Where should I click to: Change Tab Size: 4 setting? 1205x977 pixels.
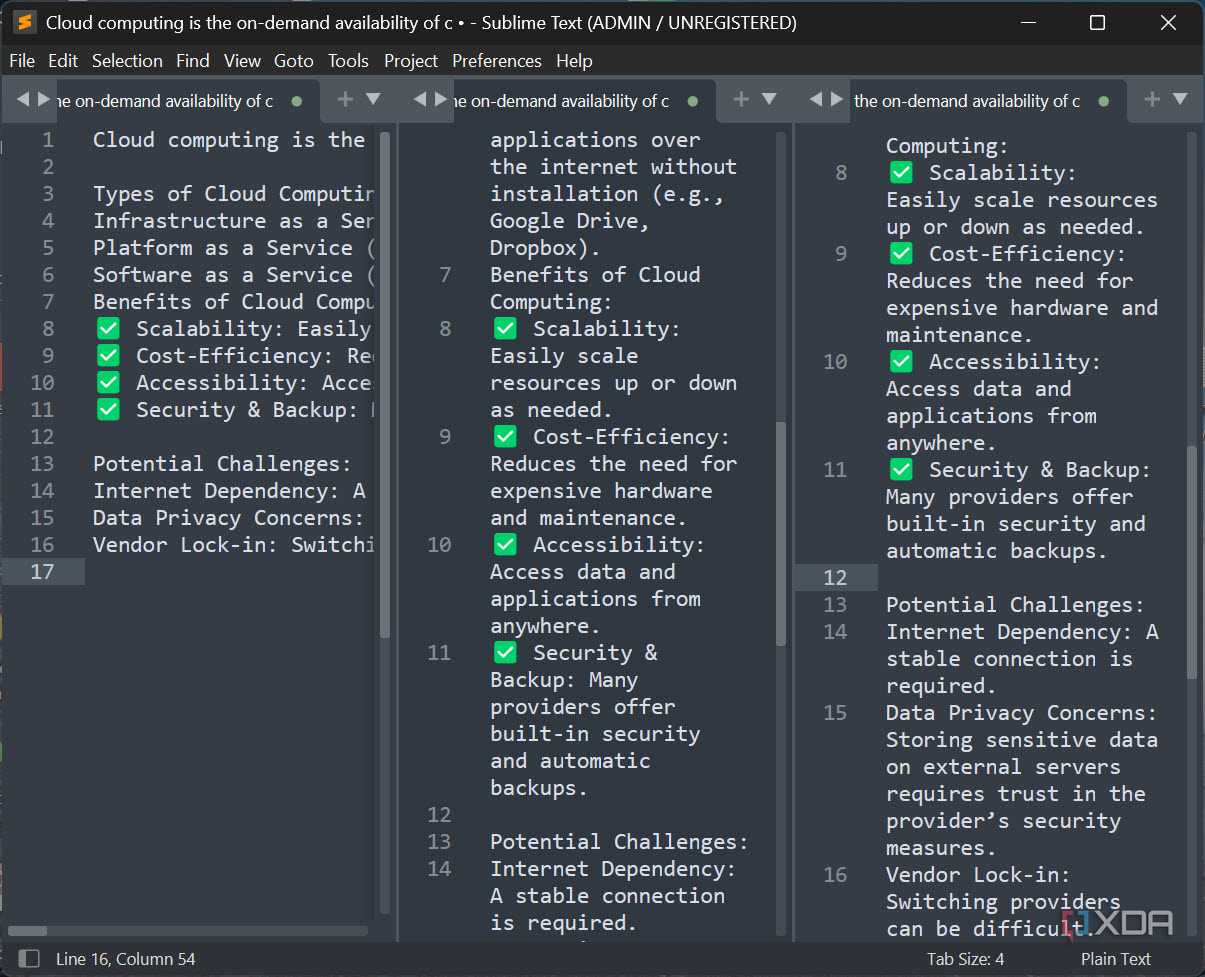click(966, 959)
